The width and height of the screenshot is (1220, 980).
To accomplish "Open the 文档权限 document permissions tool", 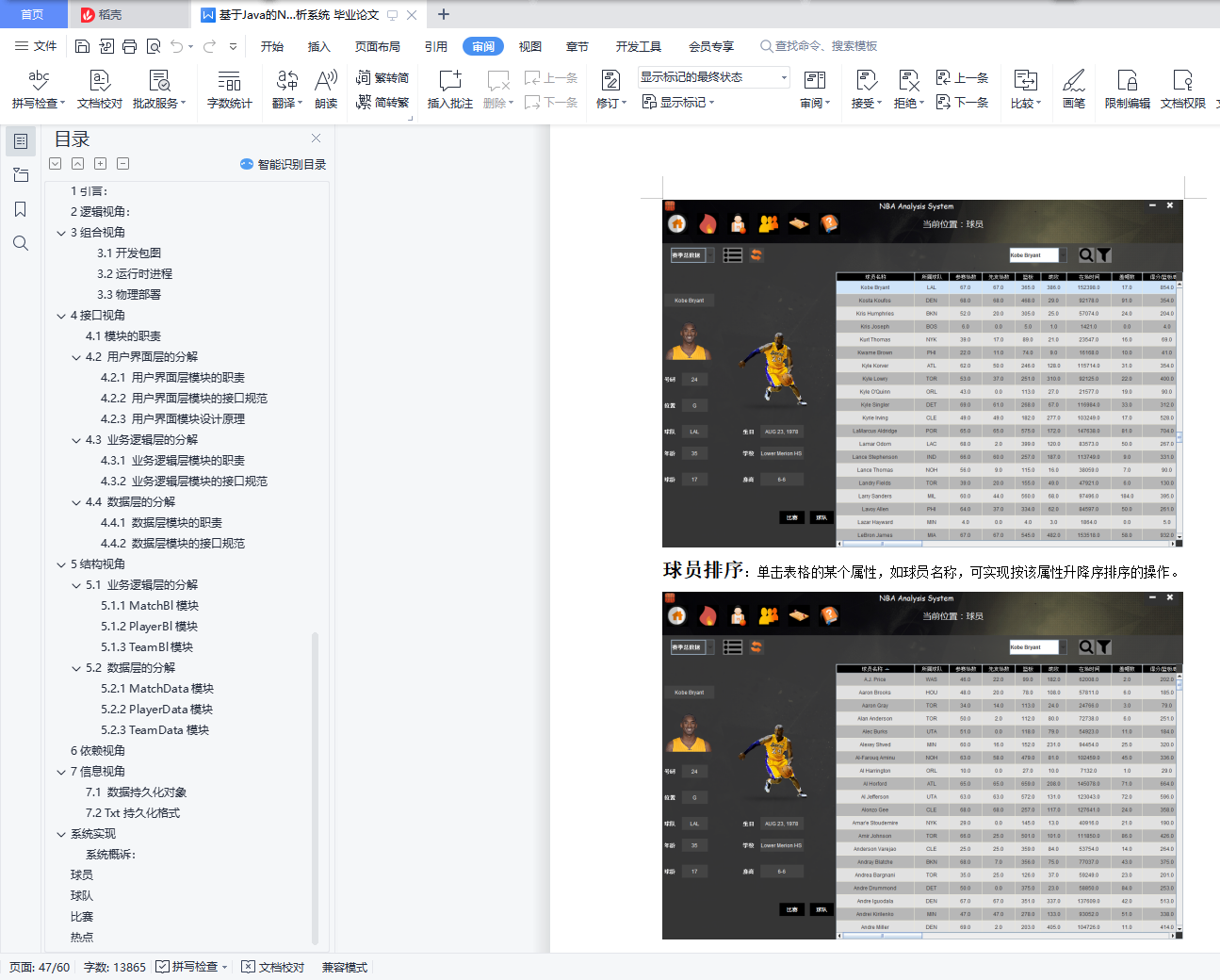I will coord(1183,90).
